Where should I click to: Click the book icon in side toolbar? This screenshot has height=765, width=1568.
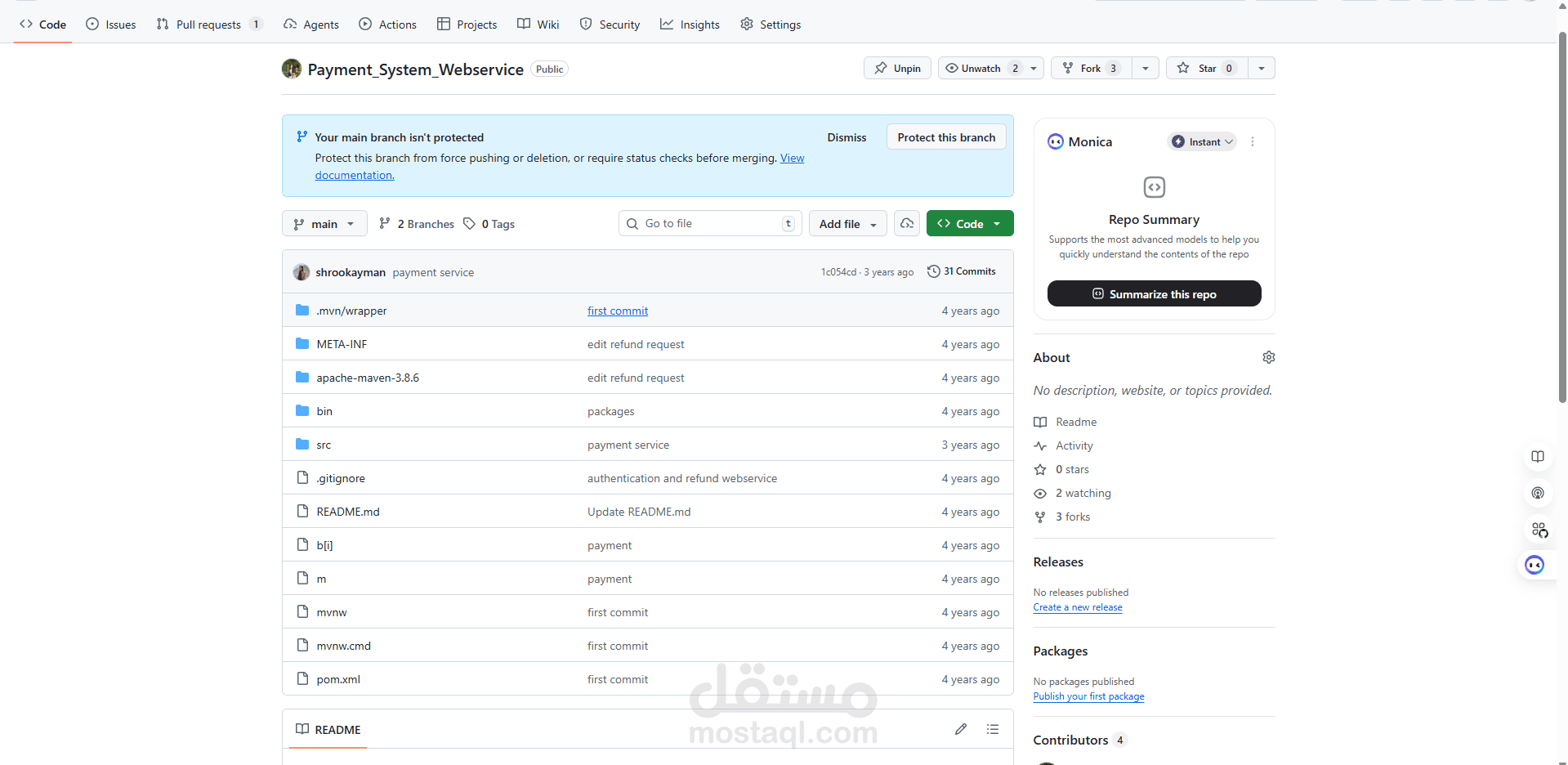pyautogui.click(x=1538, y=457)
